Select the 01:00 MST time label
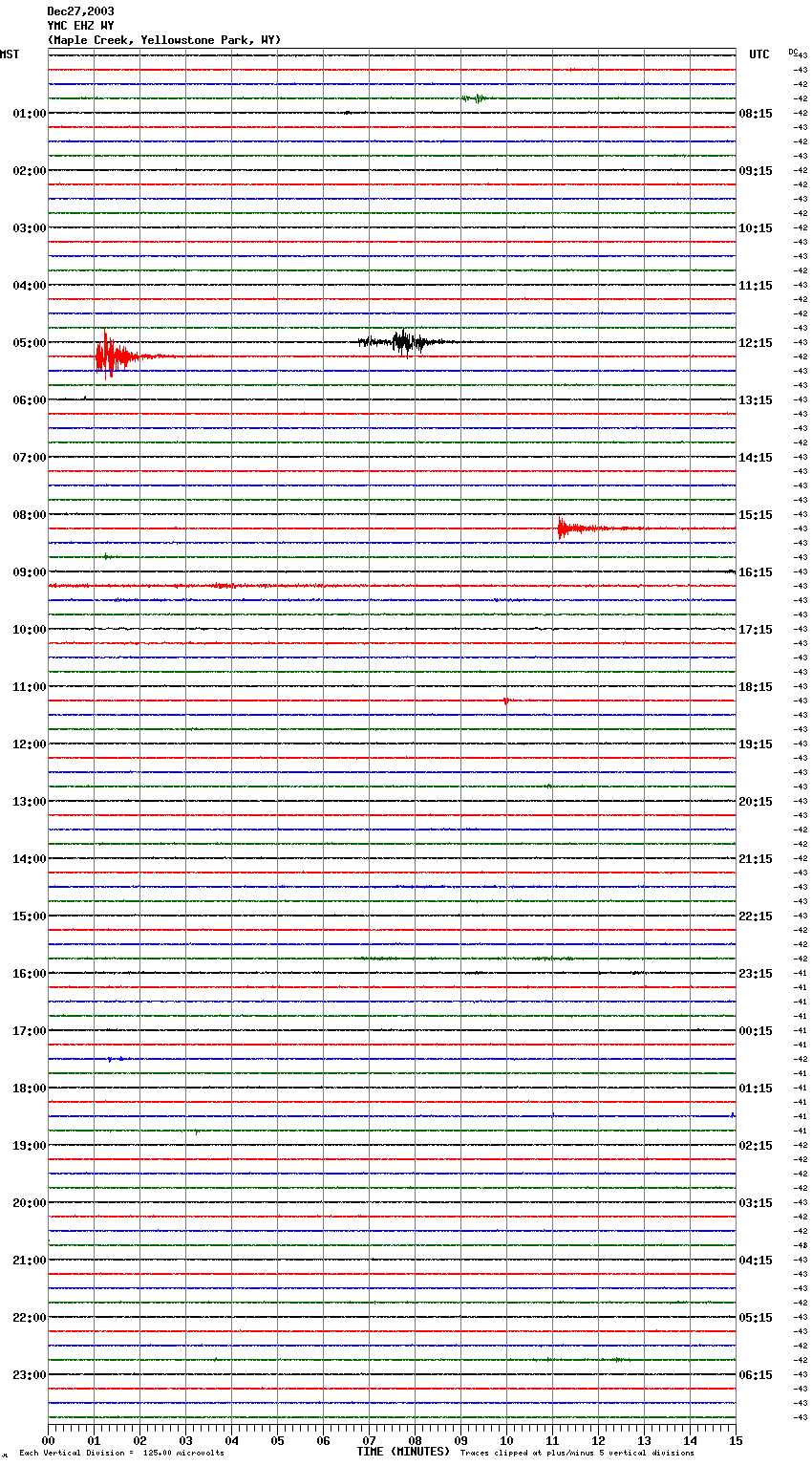The width and height of the screenshot is (812, 1466). (30, 114)
